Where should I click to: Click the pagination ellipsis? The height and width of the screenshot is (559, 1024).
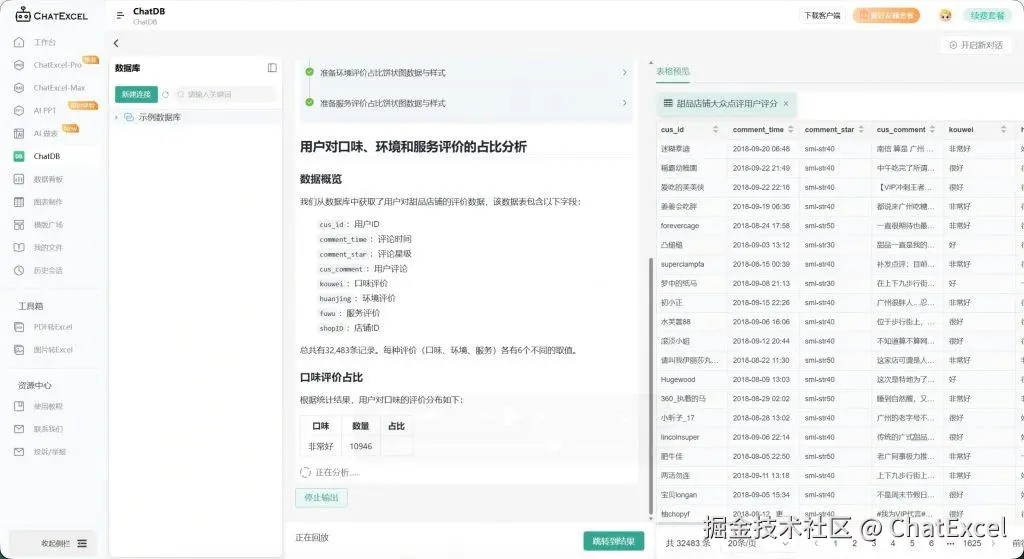(950, 543)
